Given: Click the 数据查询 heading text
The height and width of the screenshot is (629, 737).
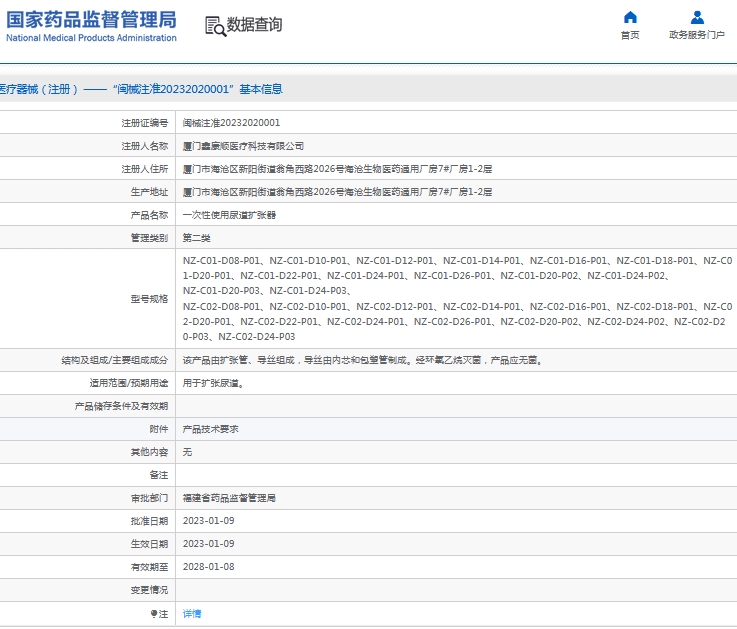Looking at the screenshot, I should (x=254, y=24).
